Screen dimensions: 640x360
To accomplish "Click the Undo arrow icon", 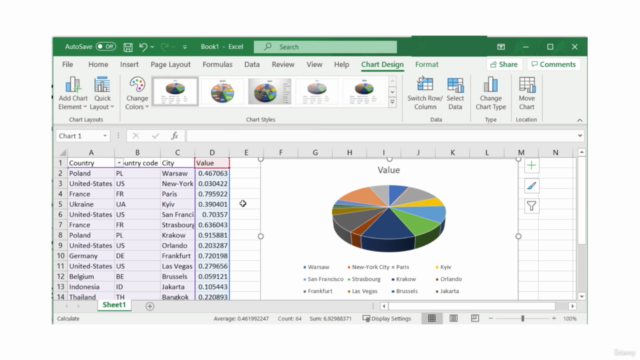I will [x=143, y=47].
